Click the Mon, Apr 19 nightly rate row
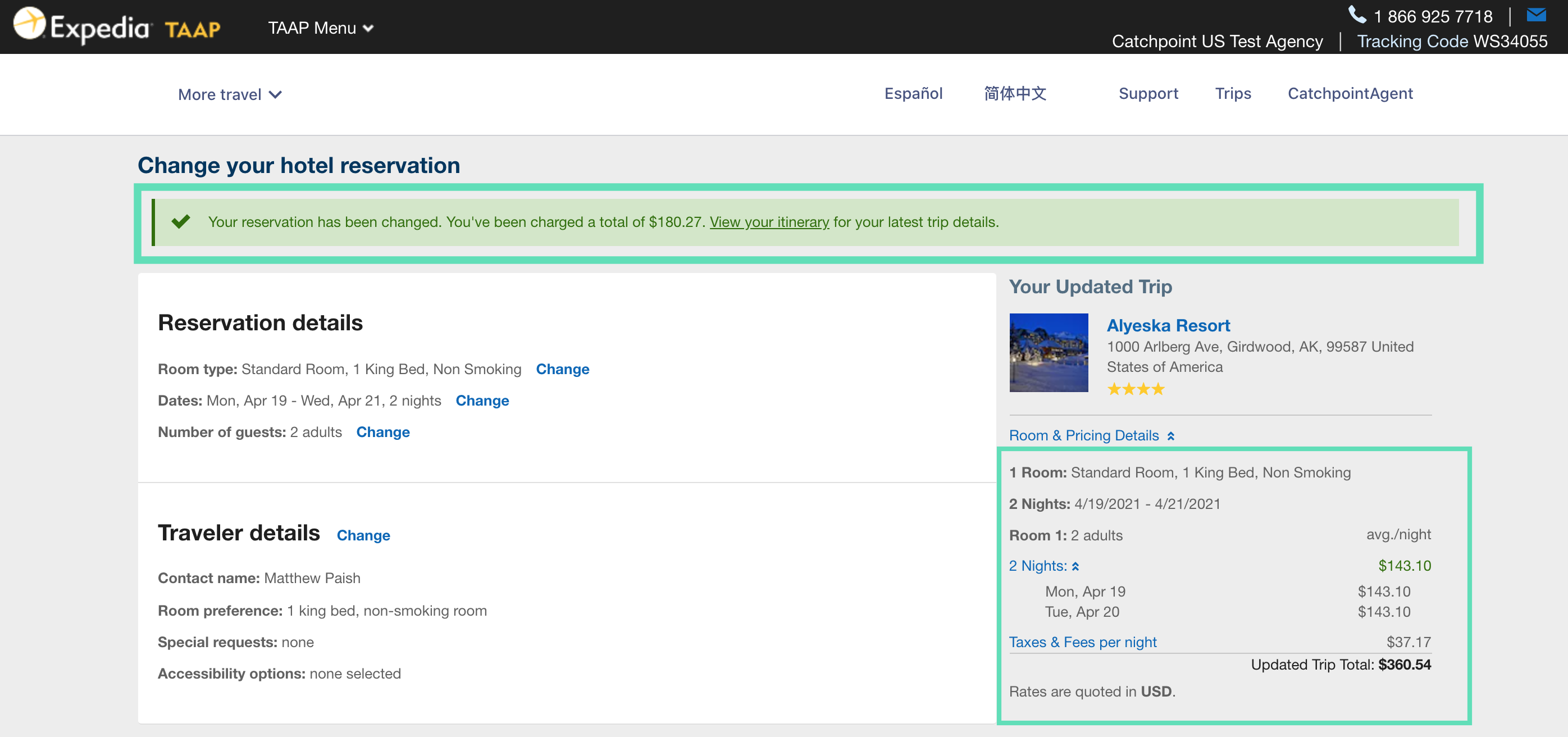This screenshot has height=737, width=1568. (1227, 592)
